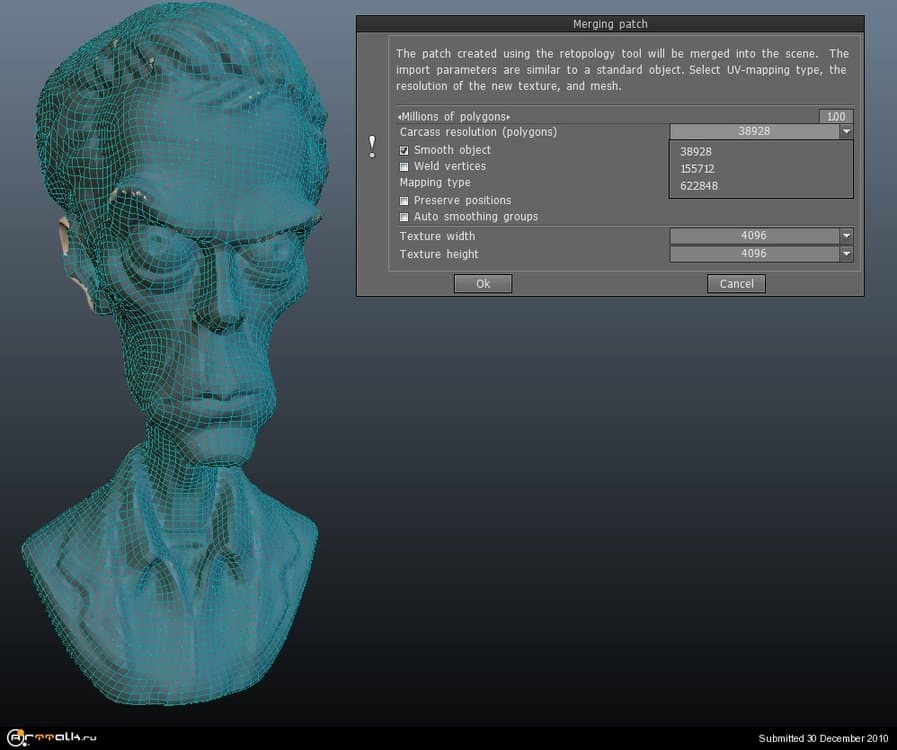897x750 pixels.
Task: Open the Texture width dropdown arrow
Action: (846, 236)
